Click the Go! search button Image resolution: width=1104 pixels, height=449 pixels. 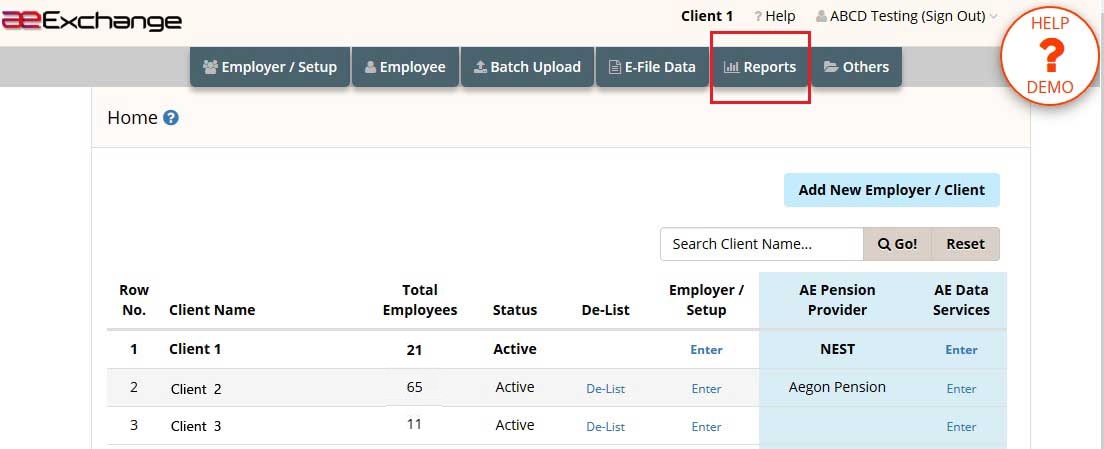click(898, 244)
